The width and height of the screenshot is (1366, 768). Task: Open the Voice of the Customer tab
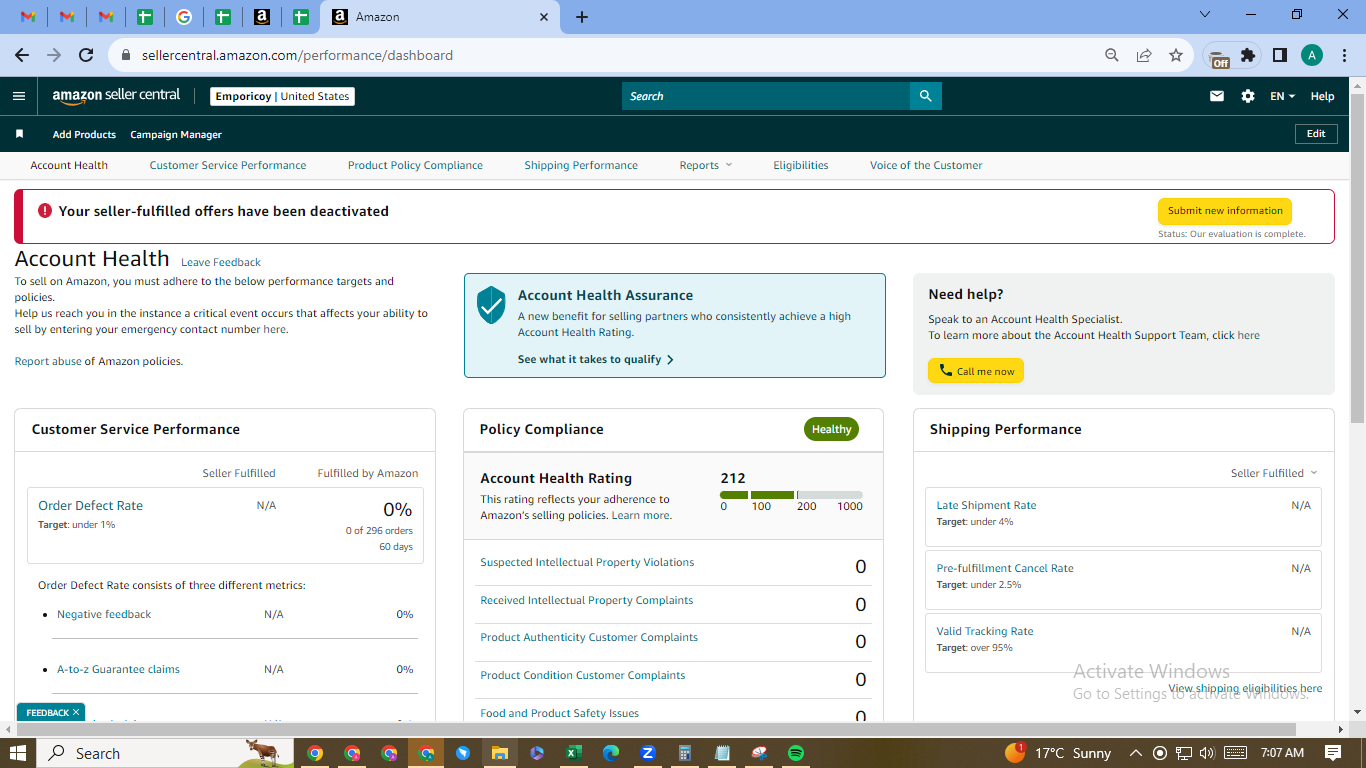(926, 165)
